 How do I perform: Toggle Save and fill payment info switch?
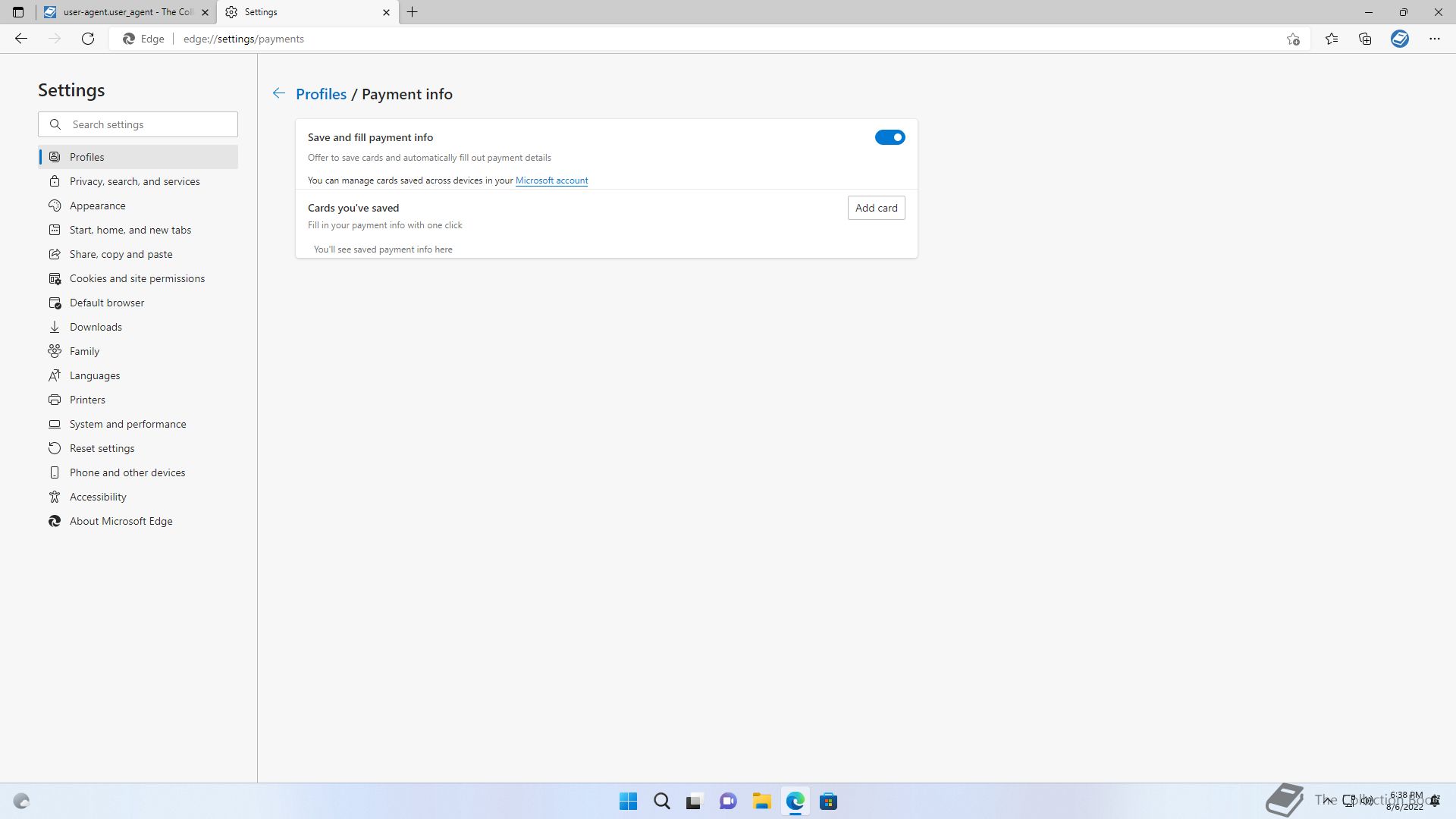click(890, 137)
